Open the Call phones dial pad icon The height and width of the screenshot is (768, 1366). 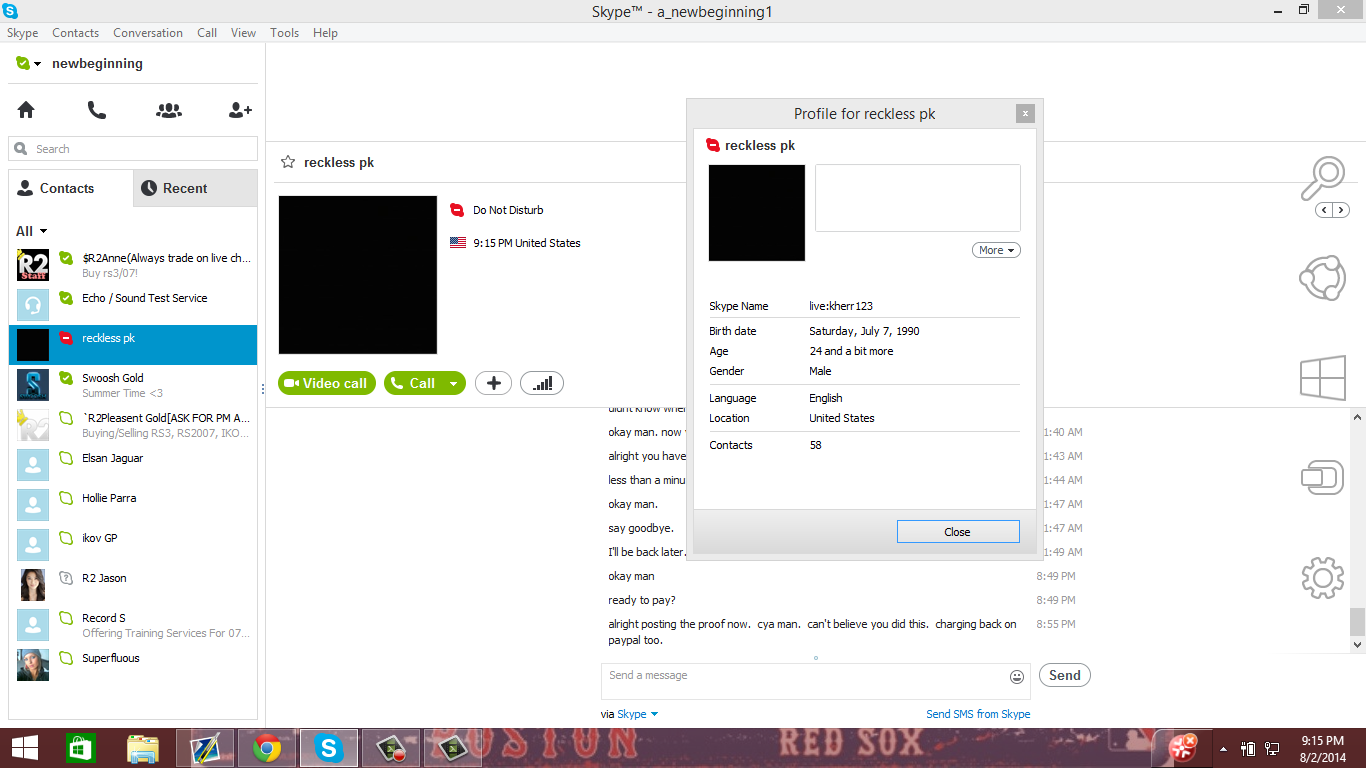click(97, 111)
